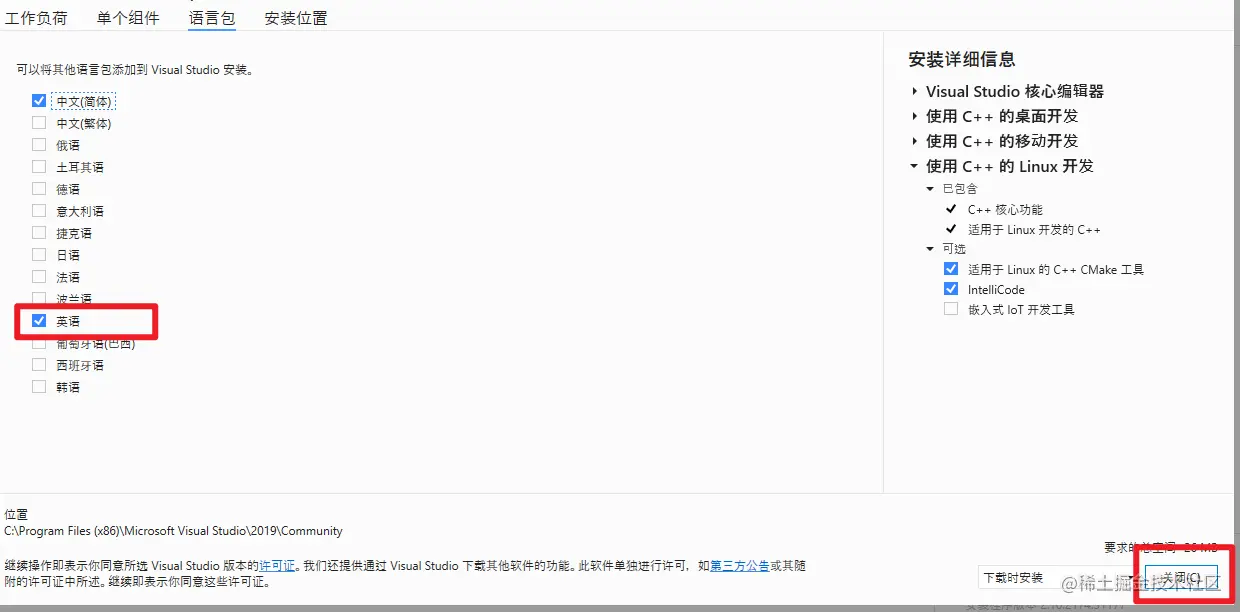The width and height of the screenshot is (1240, 612).
Task: Select the 语言包 tab
Action: (x=212, y=18)
